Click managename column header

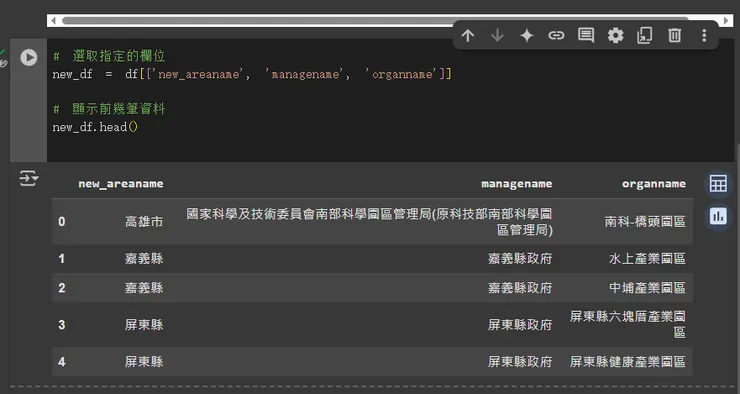(x=517, y=184)
